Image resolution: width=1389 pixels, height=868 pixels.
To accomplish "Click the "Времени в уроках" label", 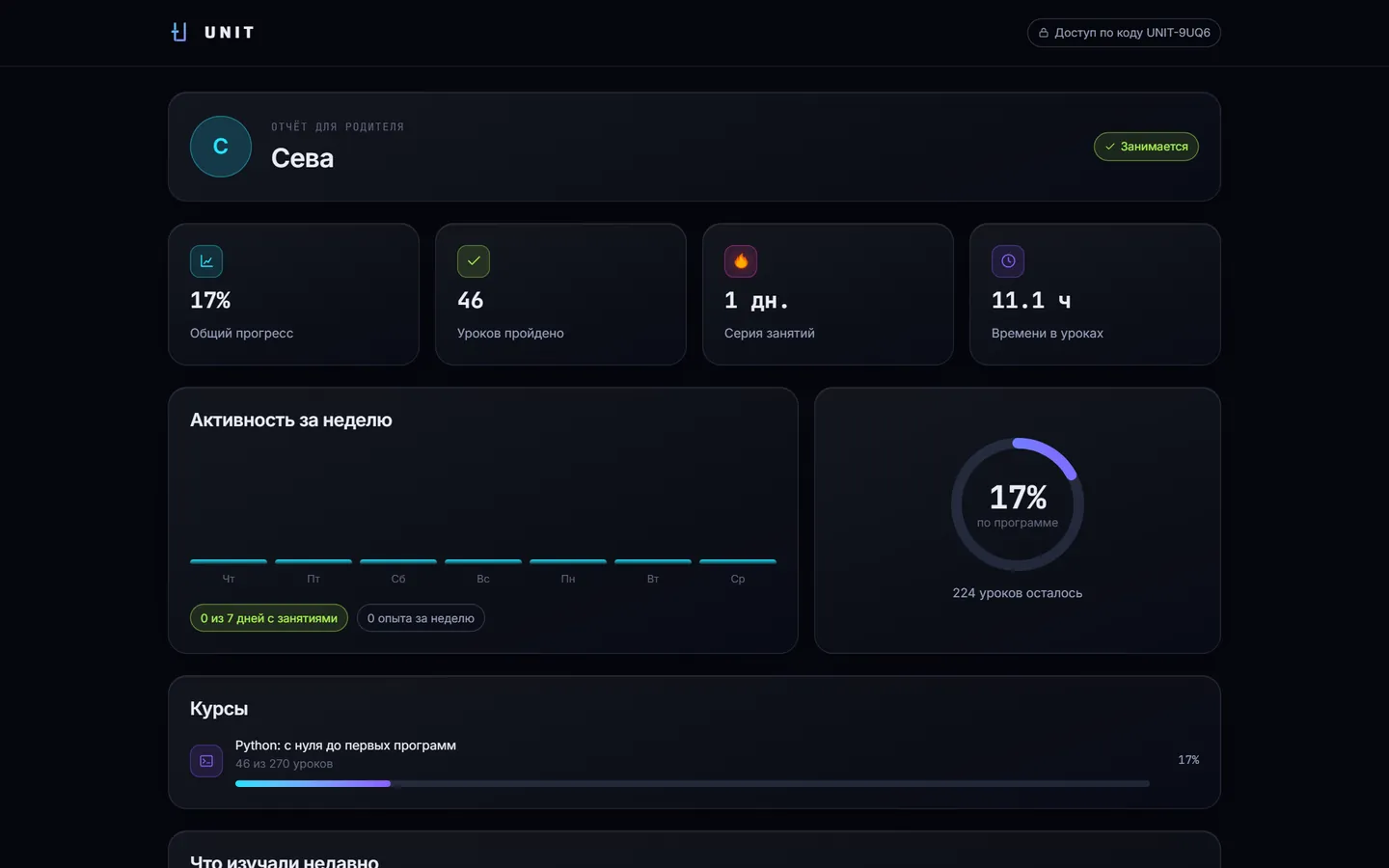I will click(x=1048, y=334).
